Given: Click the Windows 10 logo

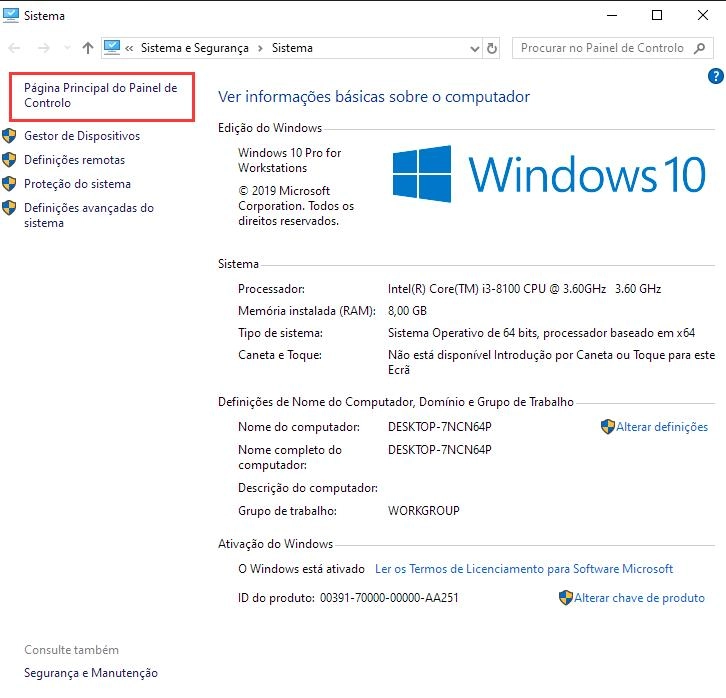Looking at the screenshot, I should point(549,174).
